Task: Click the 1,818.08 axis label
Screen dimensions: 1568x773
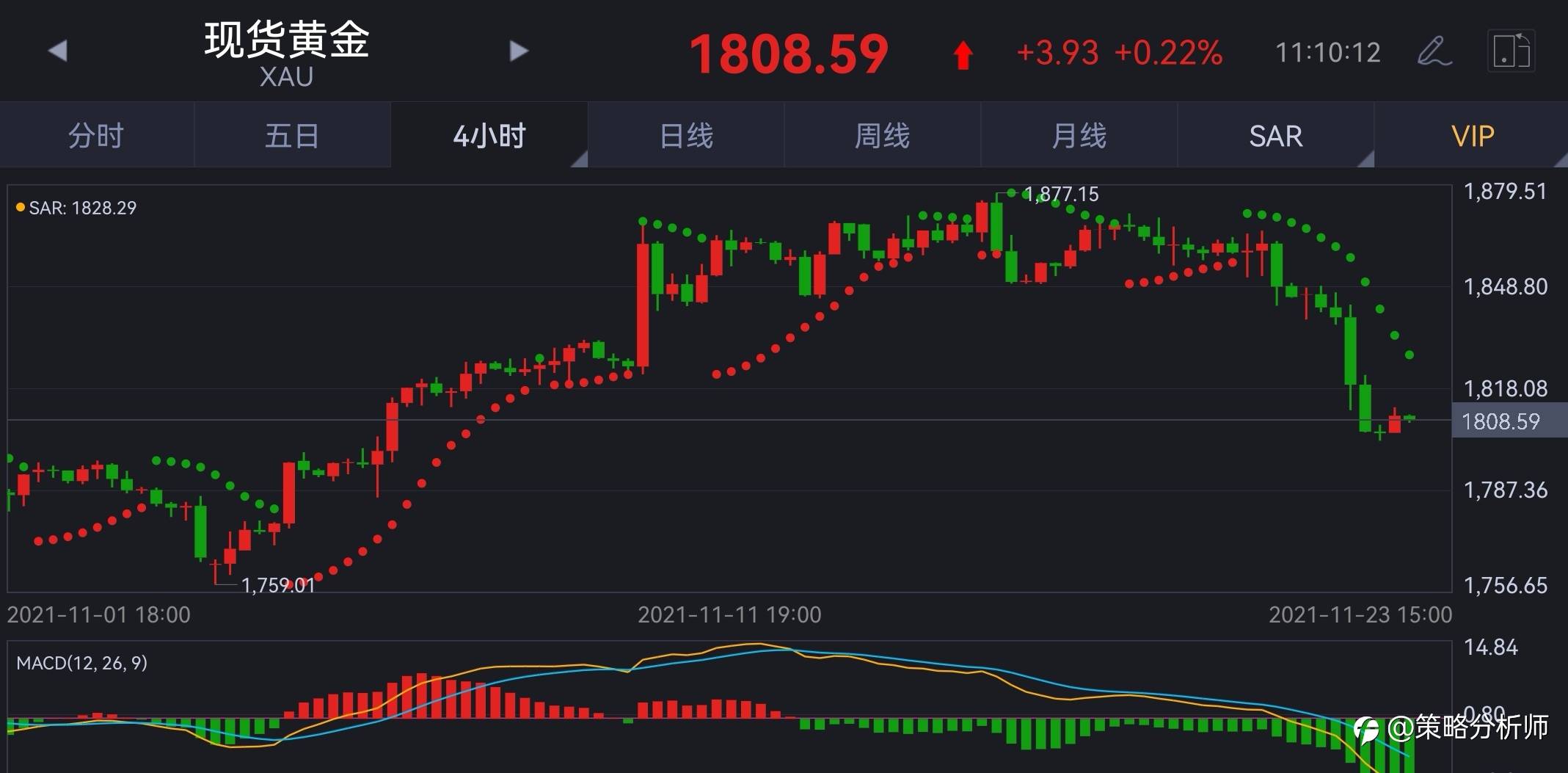Action: 1506,388
